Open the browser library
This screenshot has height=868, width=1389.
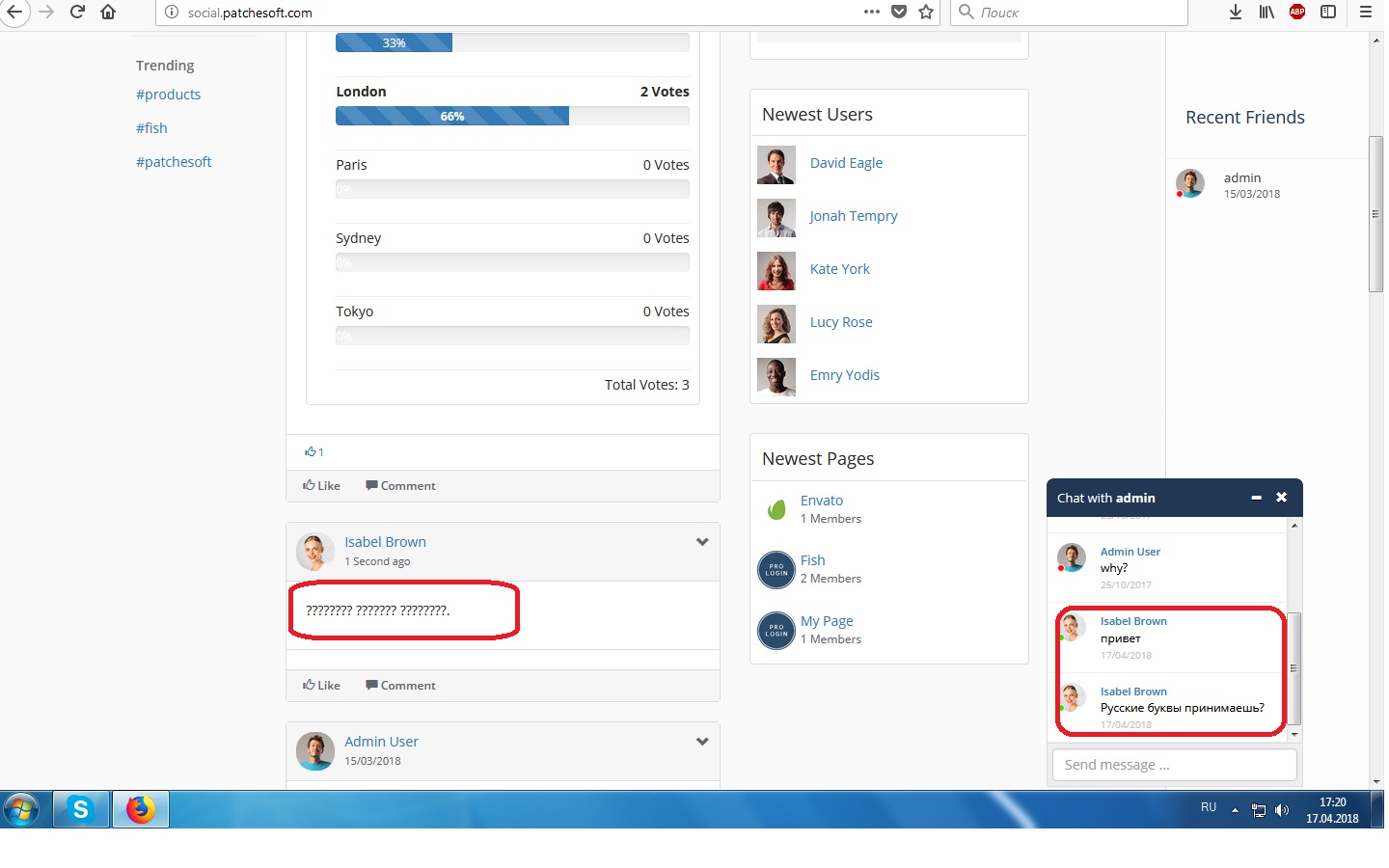point(1266,13)
